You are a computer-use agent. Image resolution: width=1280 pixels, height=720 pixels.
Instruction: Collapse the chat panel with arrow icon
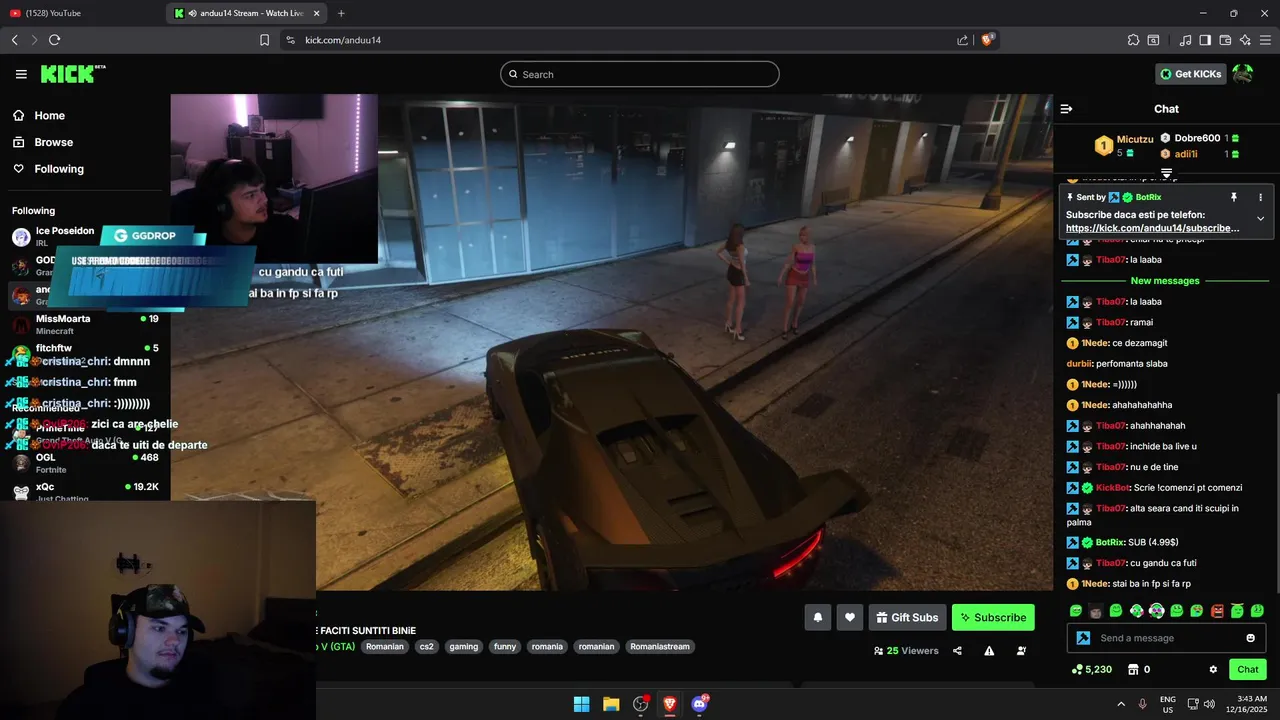coord(1066,109)
